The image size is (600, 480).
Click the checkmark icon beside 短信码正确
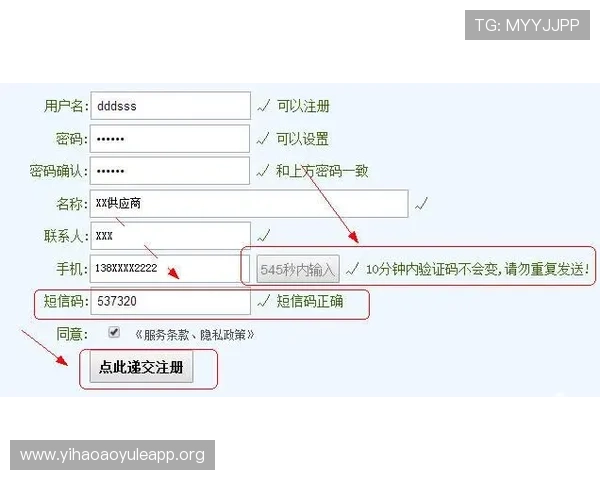pos(264,301)
